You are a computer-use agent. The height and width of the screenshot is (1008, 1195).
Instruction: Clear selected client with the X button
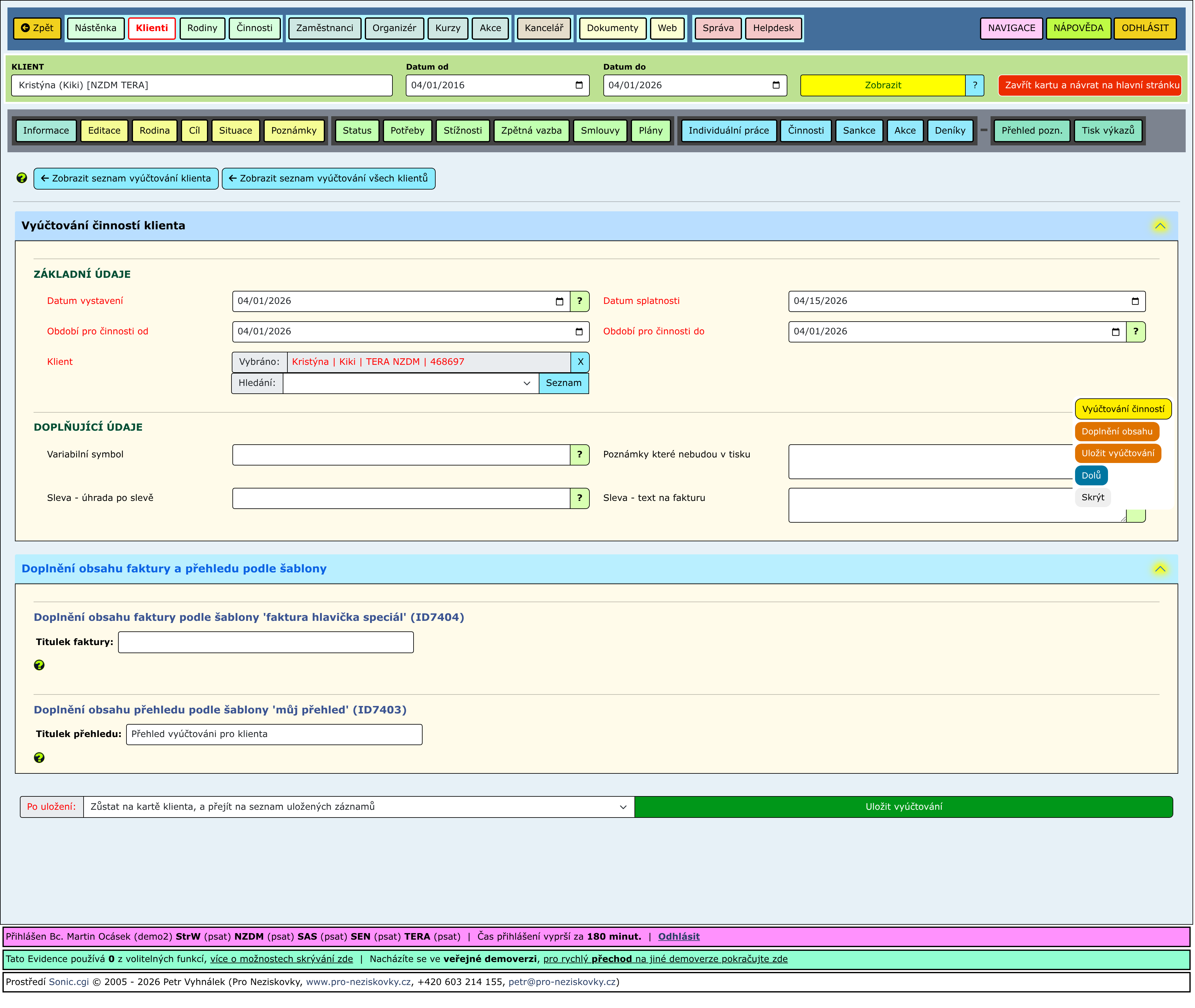(x=580, y=362)
